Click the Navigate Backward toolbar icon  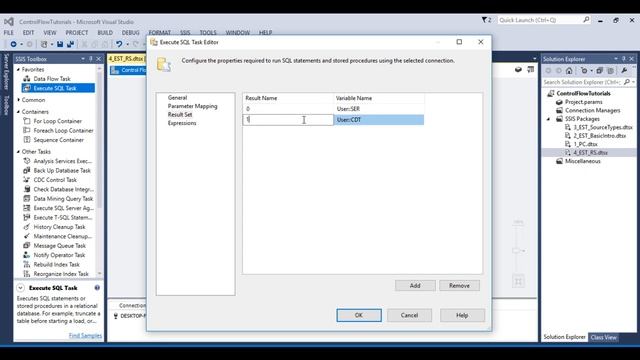click(13, 44)
